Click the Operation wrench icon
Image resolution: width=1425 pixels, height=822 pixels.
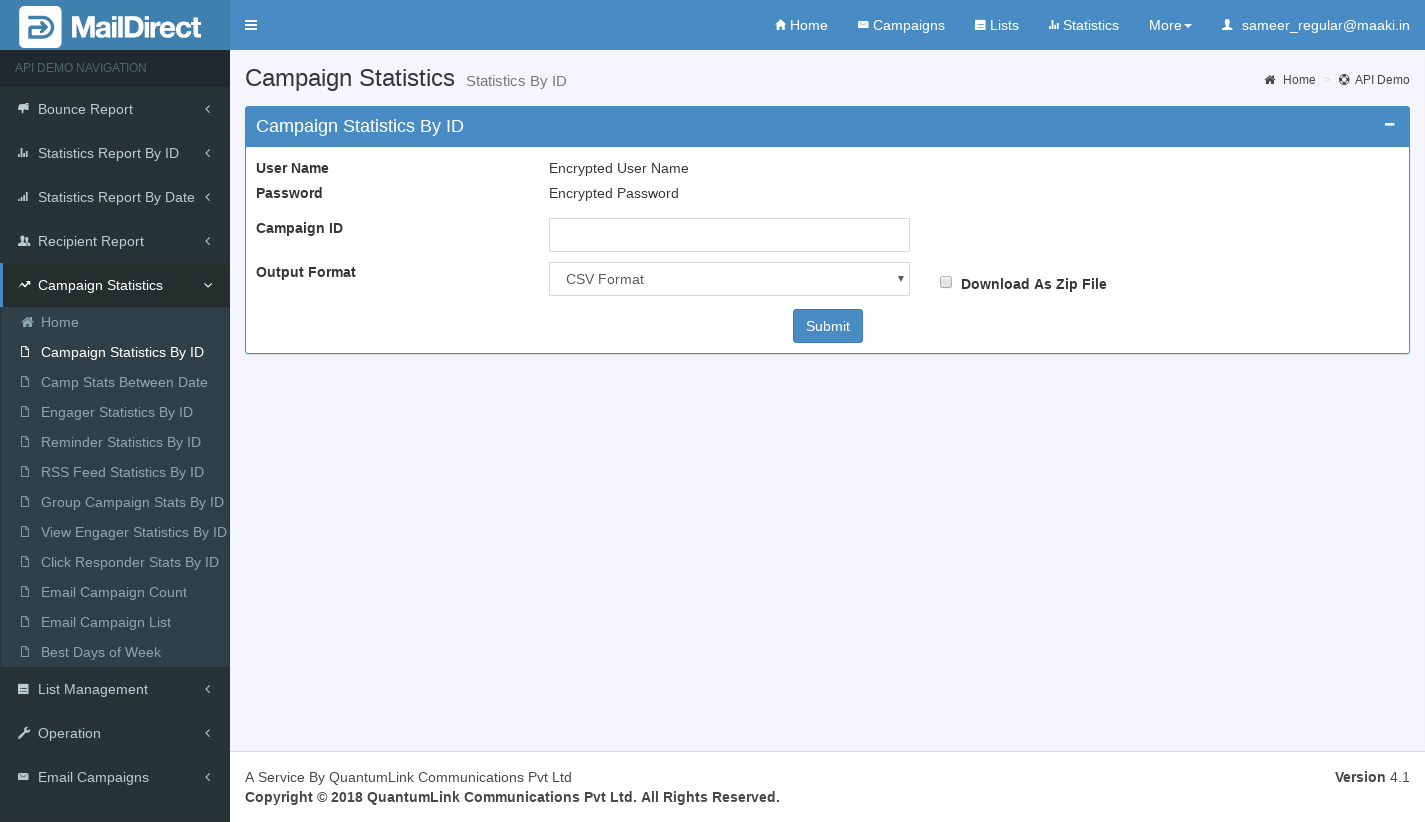coord(23,733)
